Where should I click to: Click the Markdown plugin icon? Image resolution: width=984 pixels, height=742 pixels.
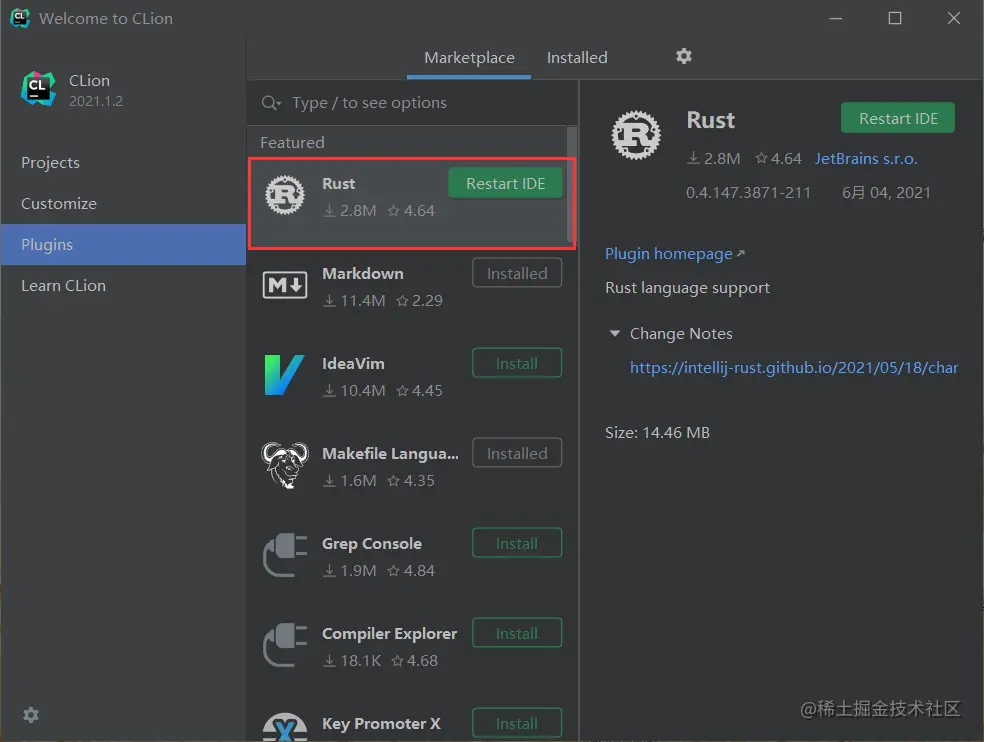(284, 285)
